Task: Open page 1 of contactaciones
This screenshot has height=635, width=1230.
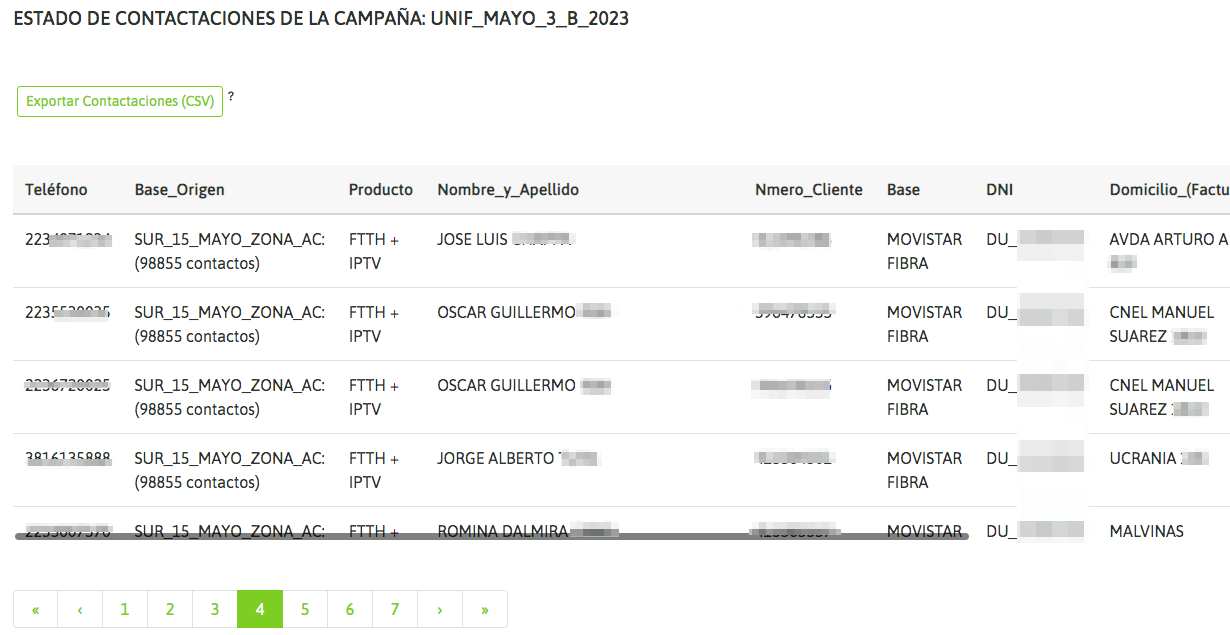Action: pos(125,609)
